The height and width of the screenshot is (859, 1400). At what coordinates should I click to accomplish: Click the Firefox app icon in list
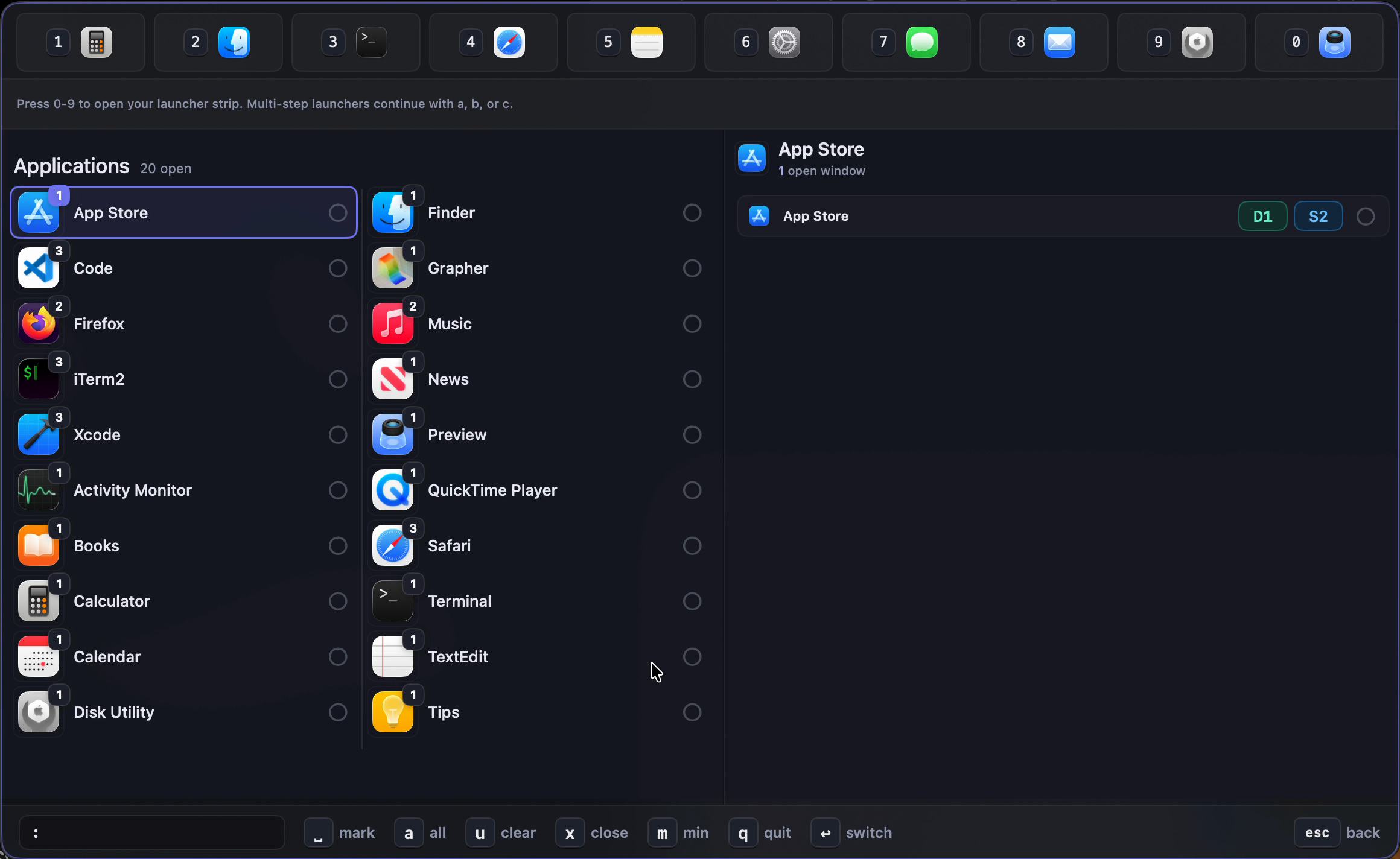point(39,324)
